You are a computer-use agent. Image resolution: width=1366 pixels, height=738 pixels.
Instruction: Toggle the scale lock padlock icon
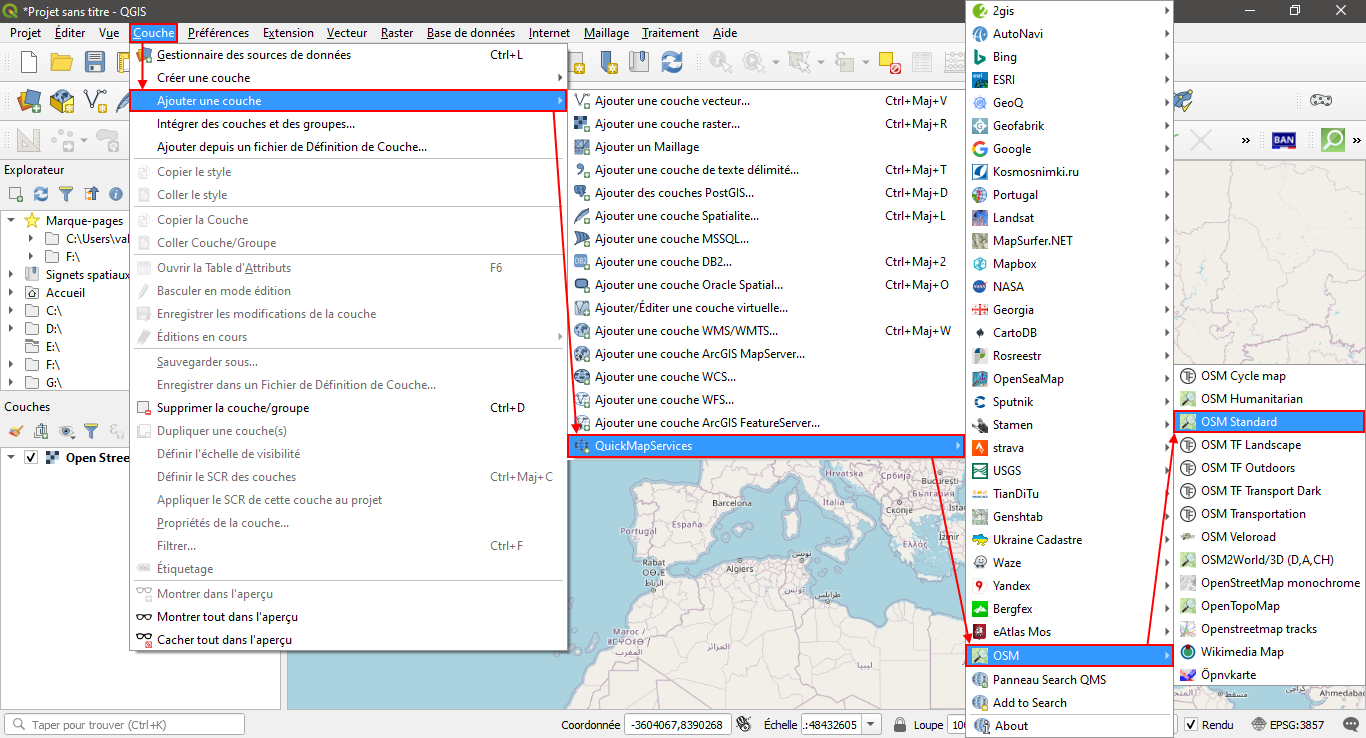click(x=900, y=724)
